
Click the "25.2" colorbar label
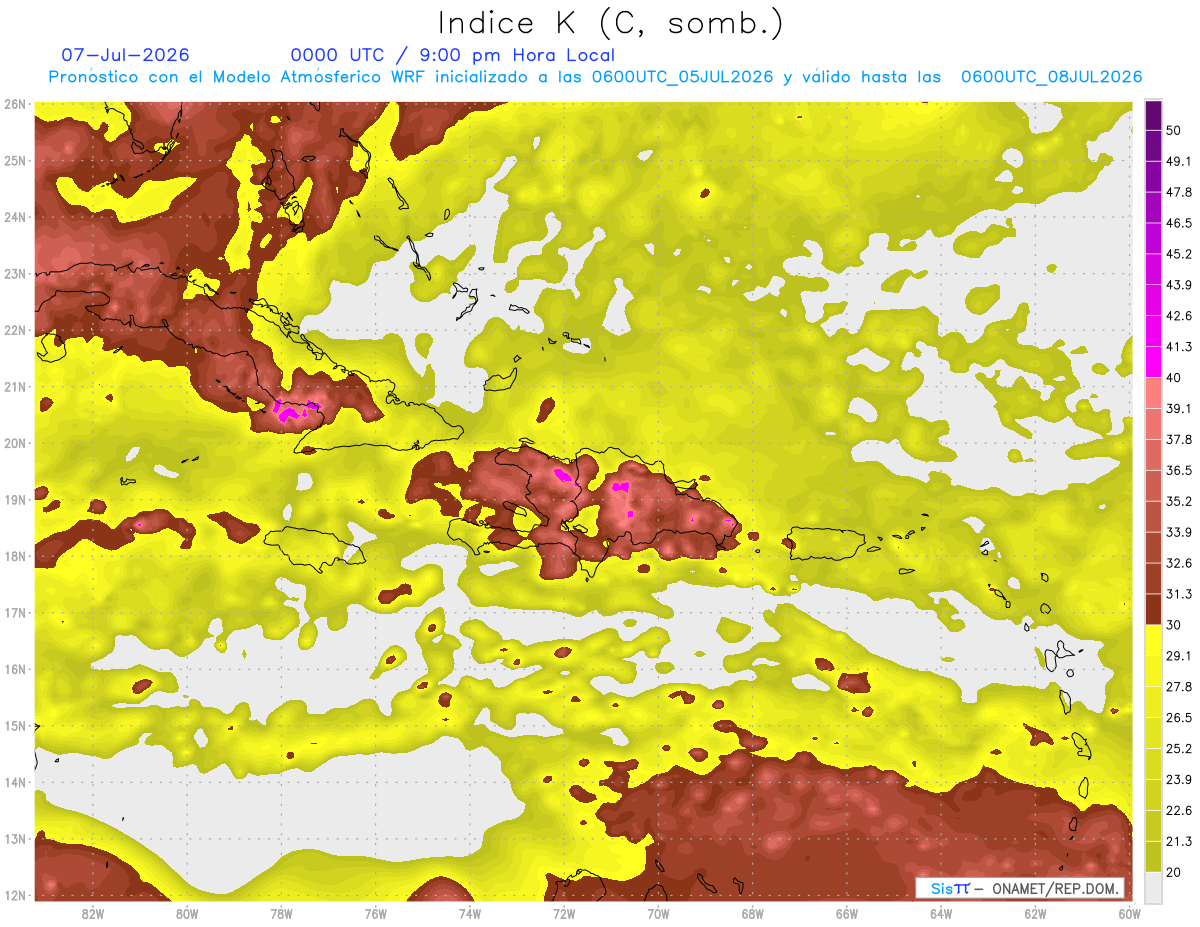coord(1178,748)
